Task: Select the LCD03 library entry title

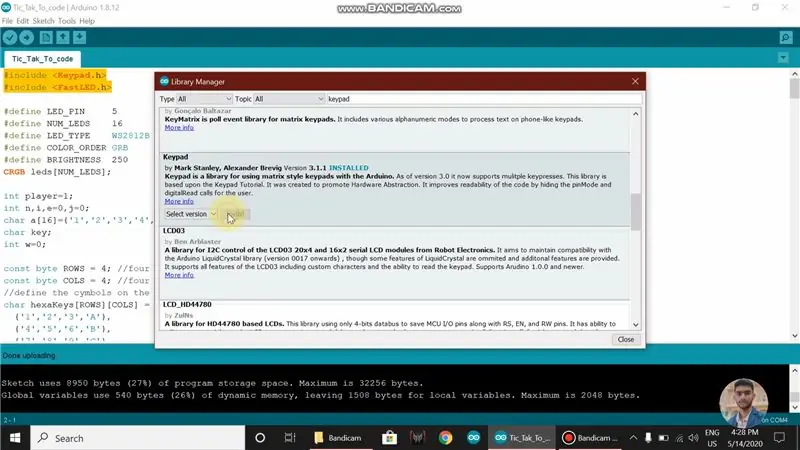Action: 174,231
